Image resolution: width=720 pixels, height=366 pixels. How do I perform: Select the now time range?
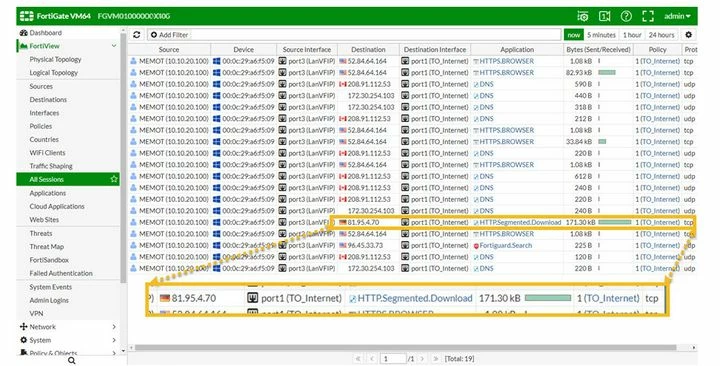tap(574, 35)
